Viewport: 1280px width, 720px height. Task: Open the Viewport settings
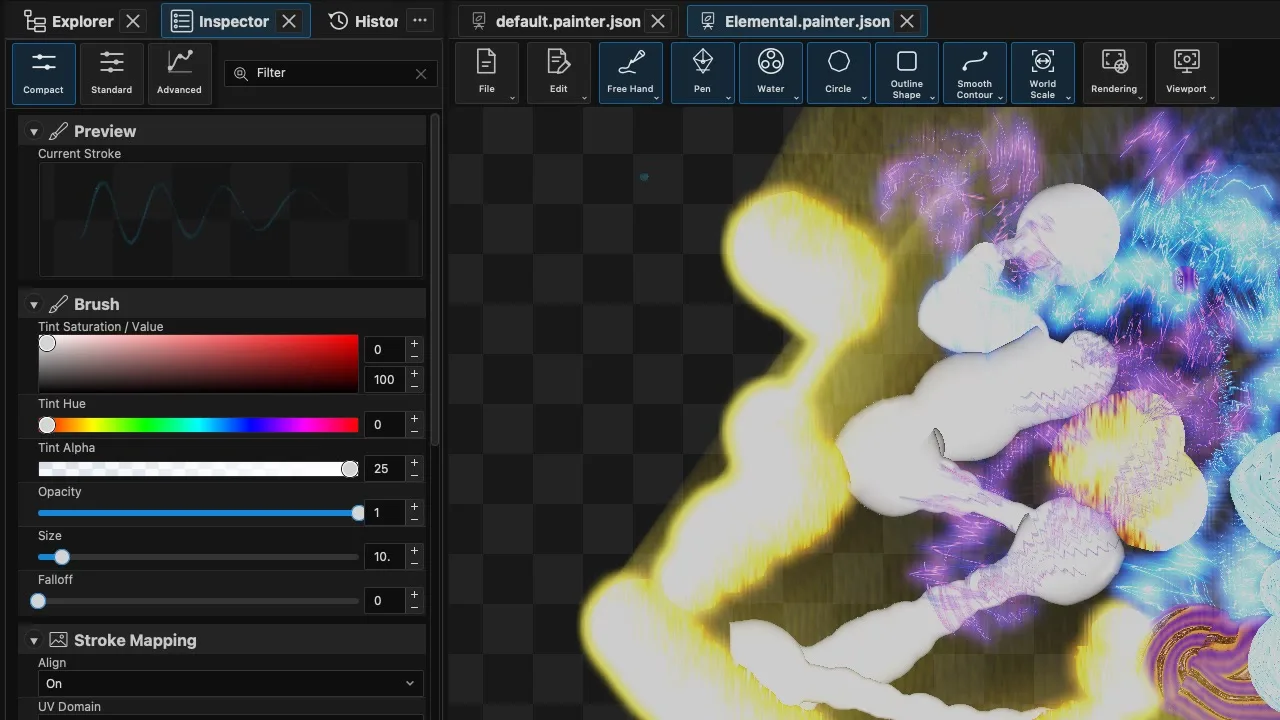point(1186,73)
